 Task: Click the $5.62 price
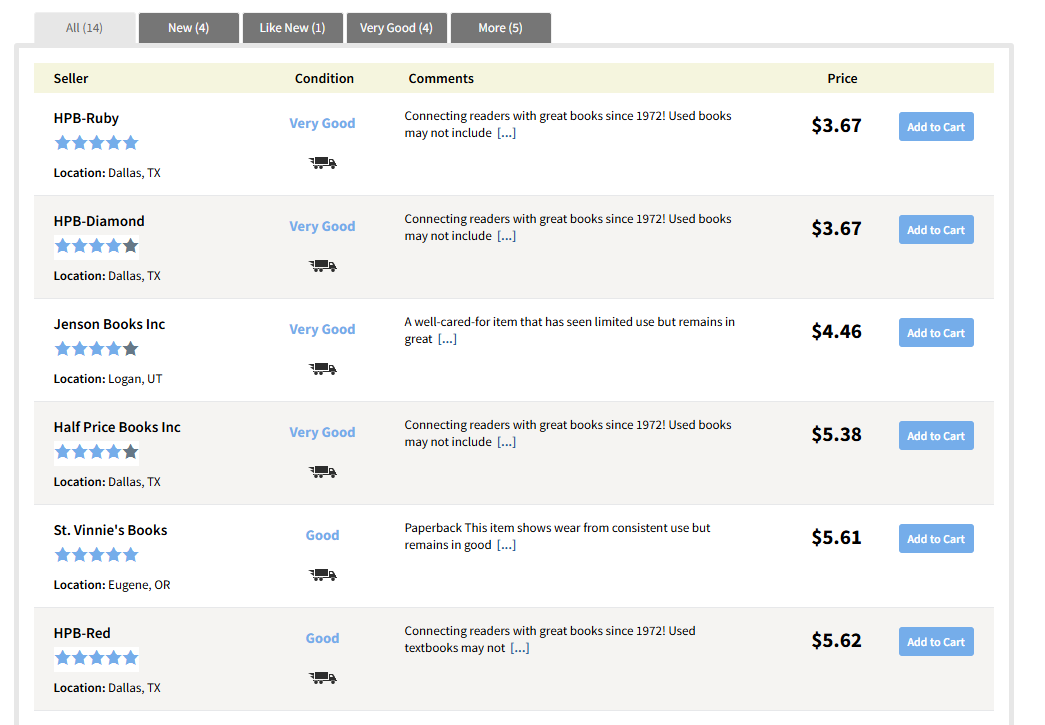pos(836,641)
